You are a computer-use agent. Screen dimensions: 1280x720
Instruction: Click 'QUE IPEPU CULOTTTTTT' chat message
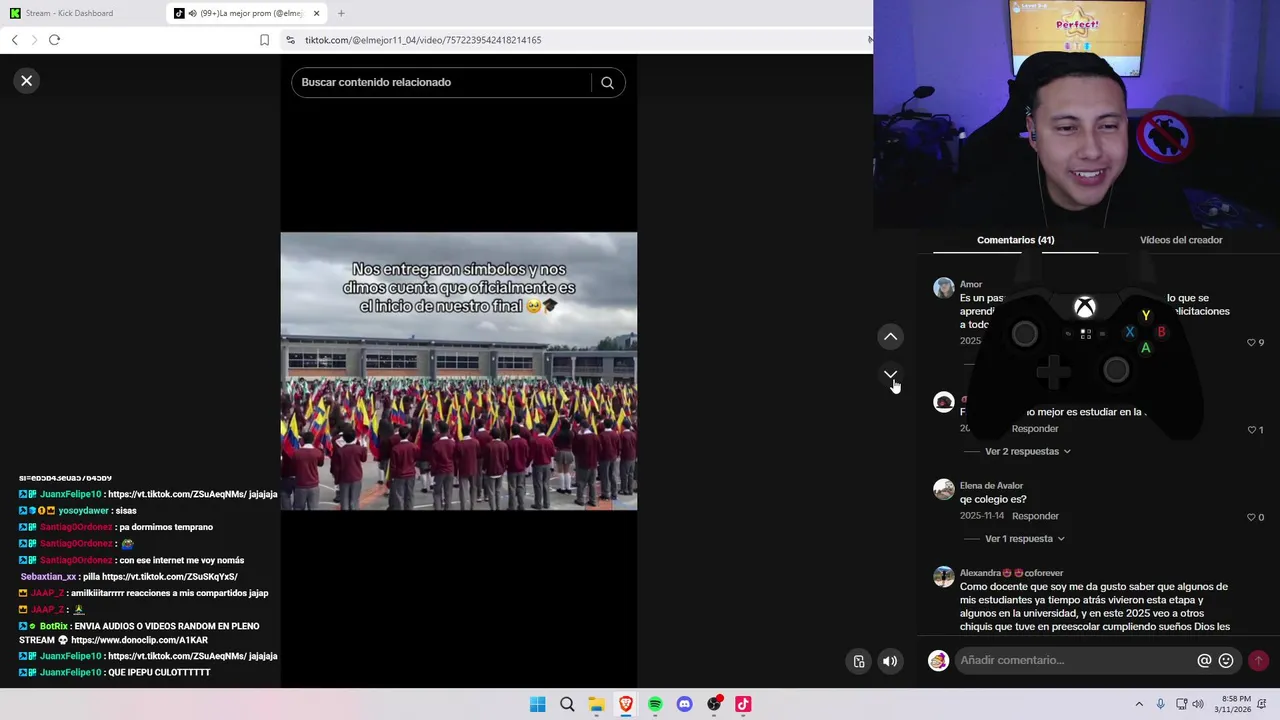click(x=159, y=673)
